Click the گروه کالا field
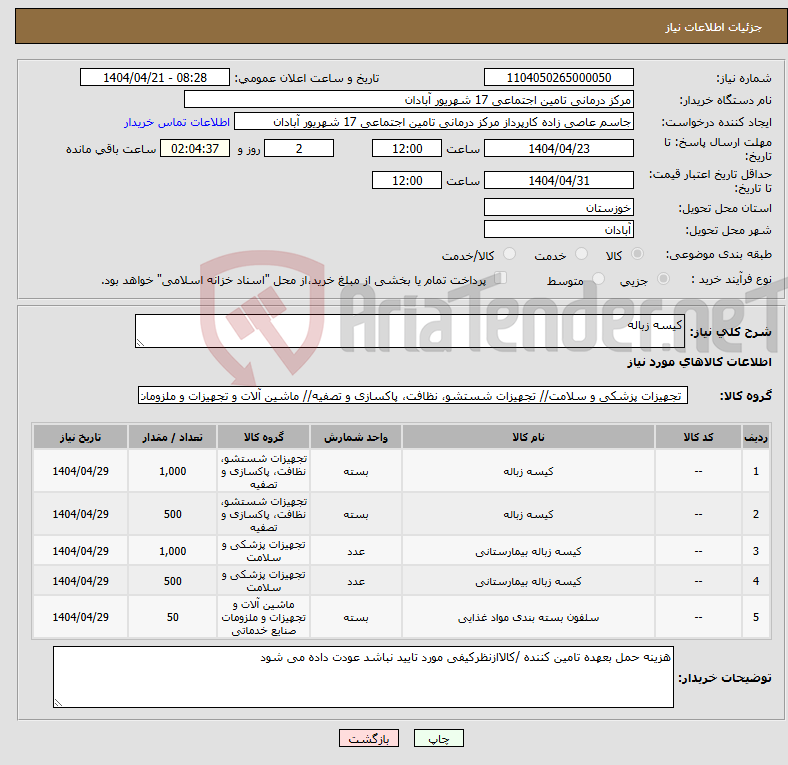 coord(413,395)
